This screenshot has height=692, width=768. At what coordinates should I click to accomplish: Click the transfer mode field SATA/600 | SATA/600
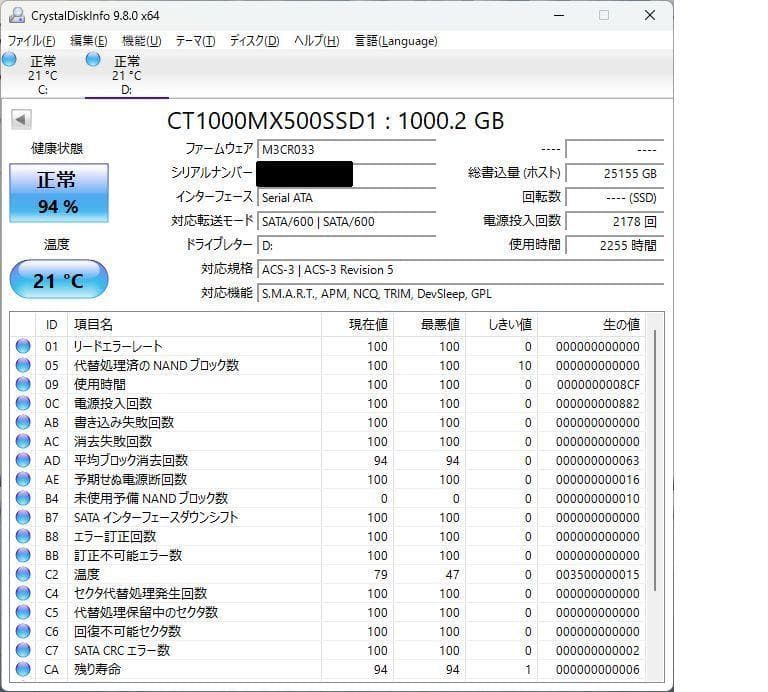pos(346,221)
